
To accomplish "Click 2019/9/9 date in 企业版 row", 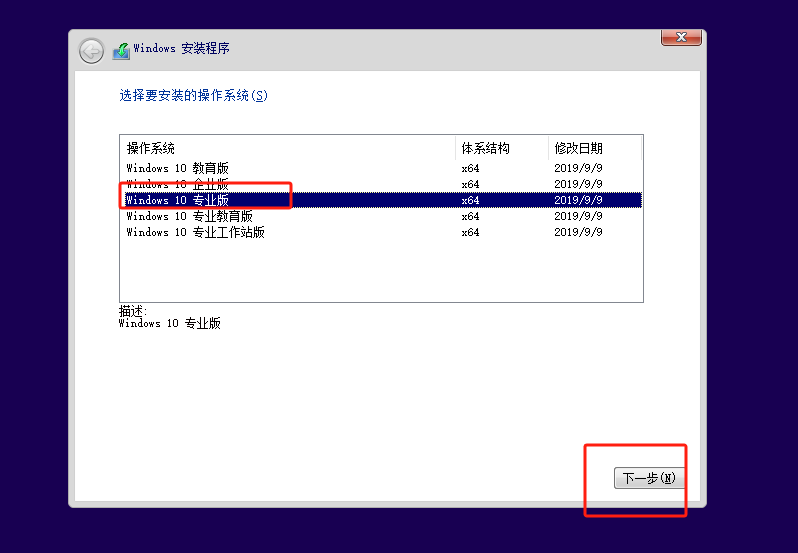I will point(578,184).
